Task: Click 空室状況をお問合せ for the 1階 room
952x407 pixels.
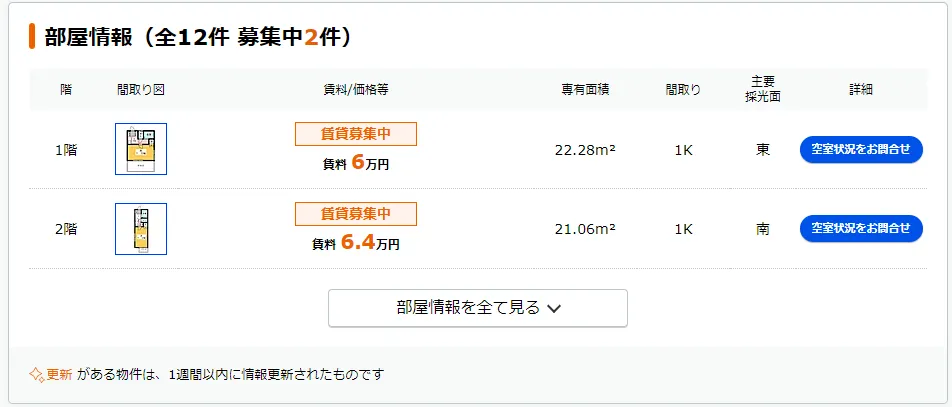Action: click(861, 149)
